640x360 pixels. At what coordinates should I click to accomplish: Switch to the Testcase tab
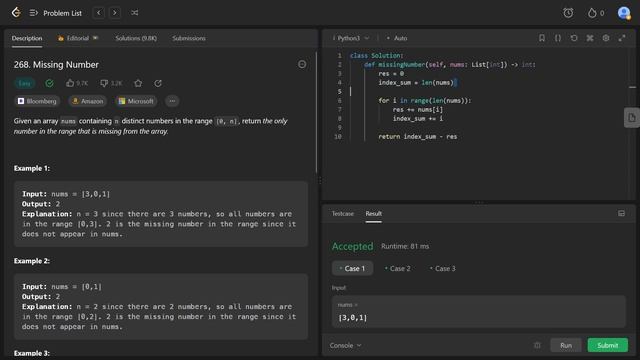(342, 213)
